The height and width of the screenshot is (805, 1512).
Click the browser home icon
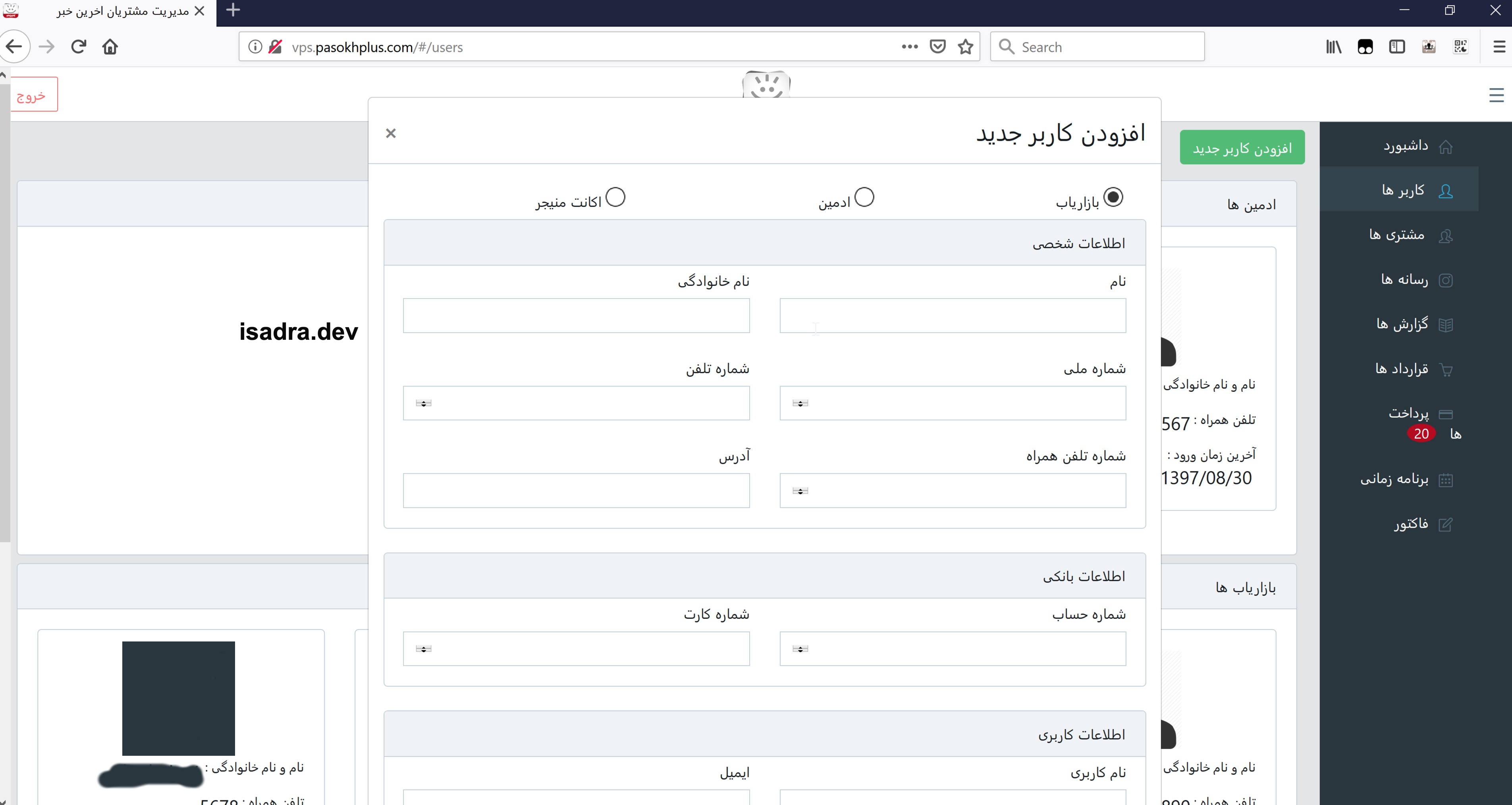tap(110, 46)
